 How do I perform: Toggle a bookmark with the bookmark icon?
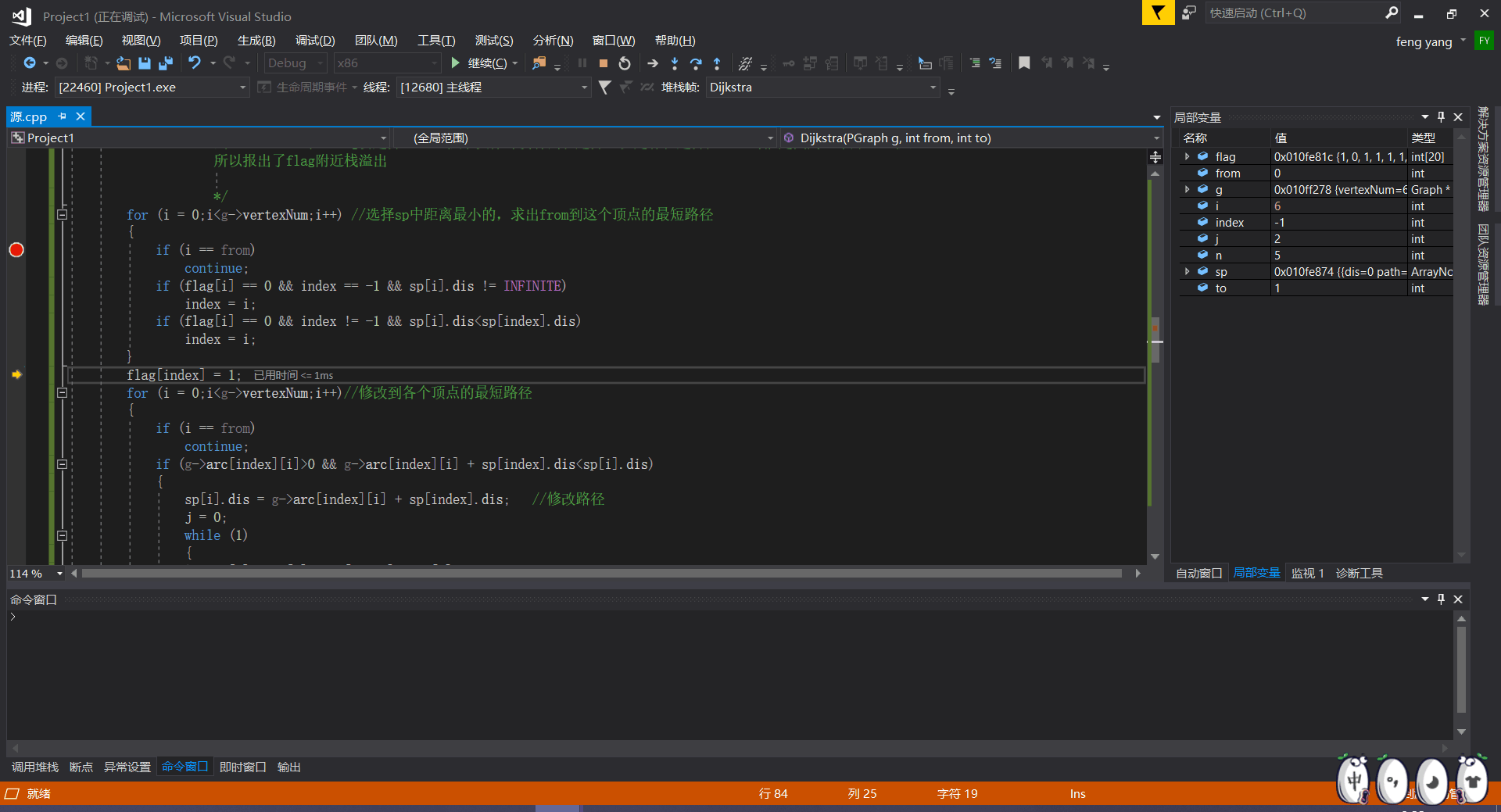1024,63
